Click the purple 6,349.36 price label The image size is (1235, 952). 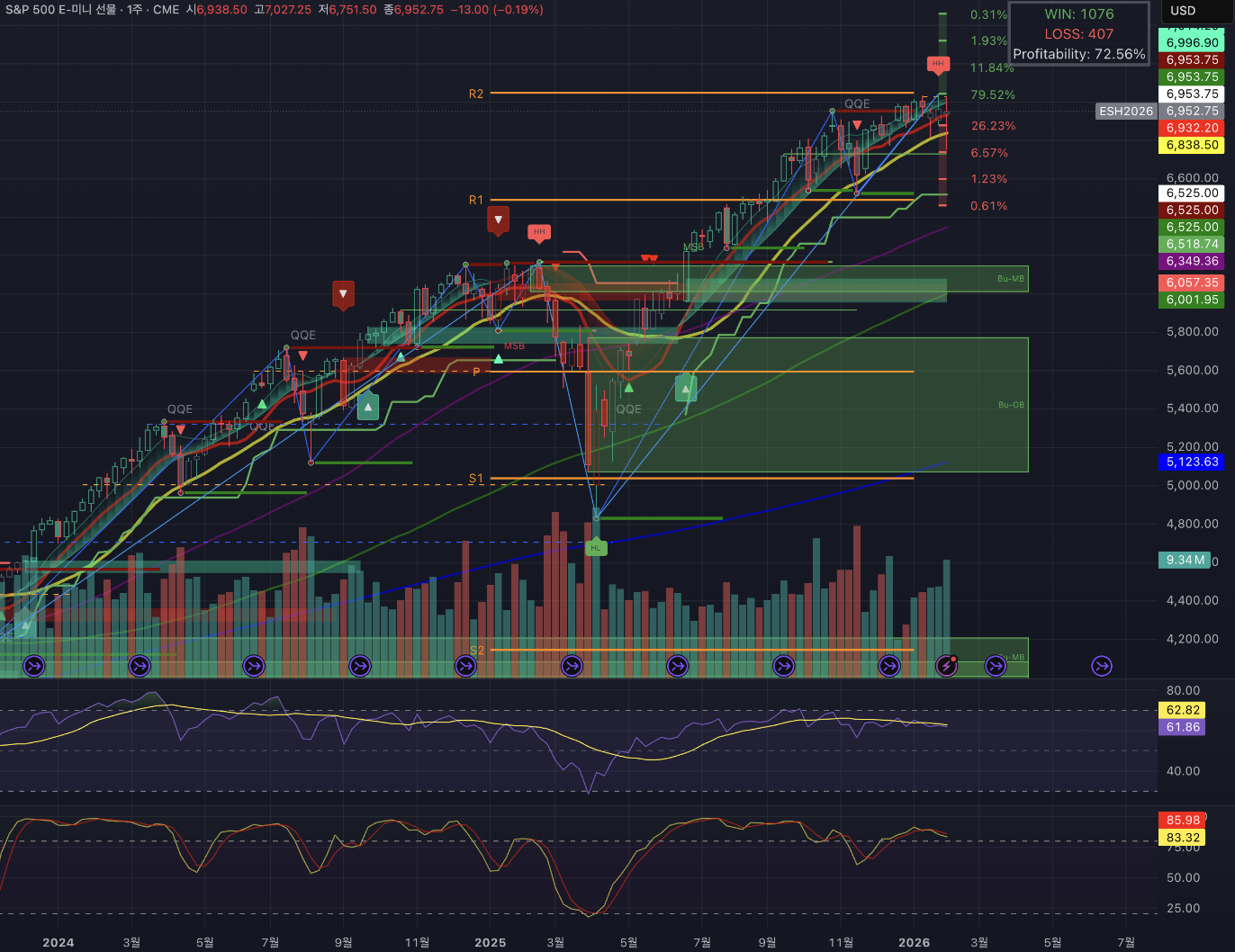pyautogui.click(x=1192, y=261)
